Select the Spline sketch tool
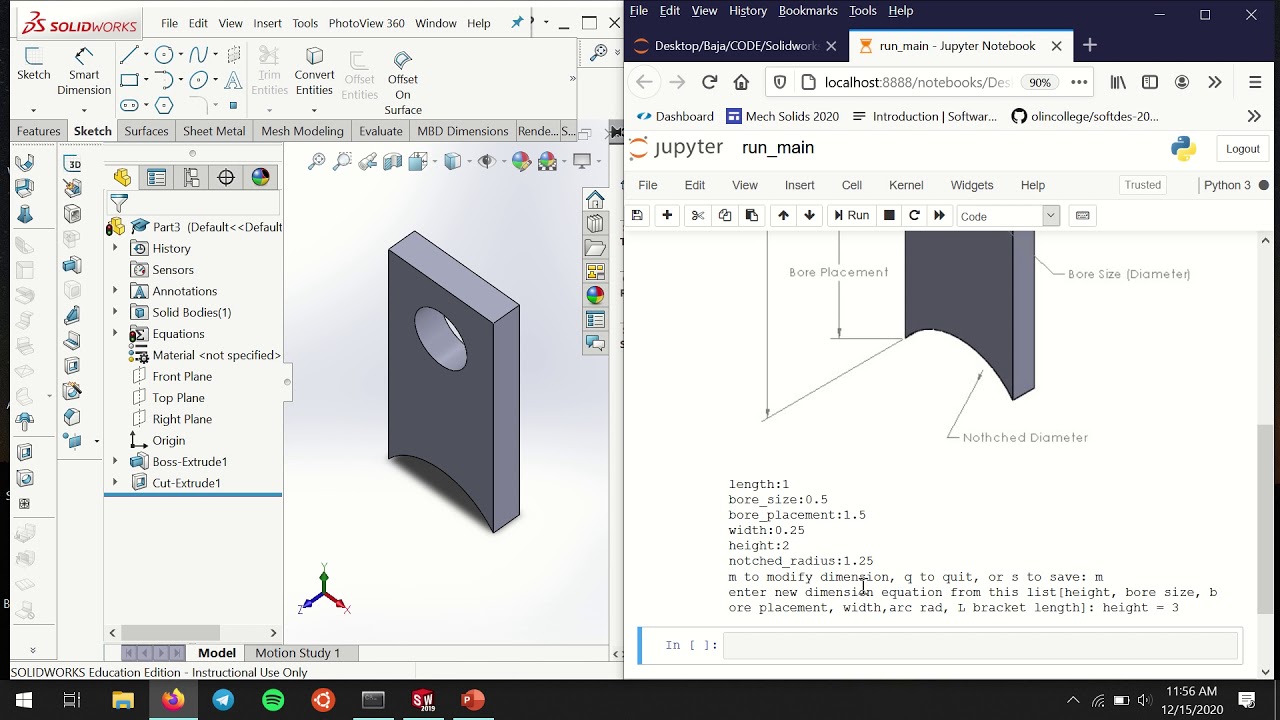The width and height of the screenshot is (1280, 720). click(198, 55)
